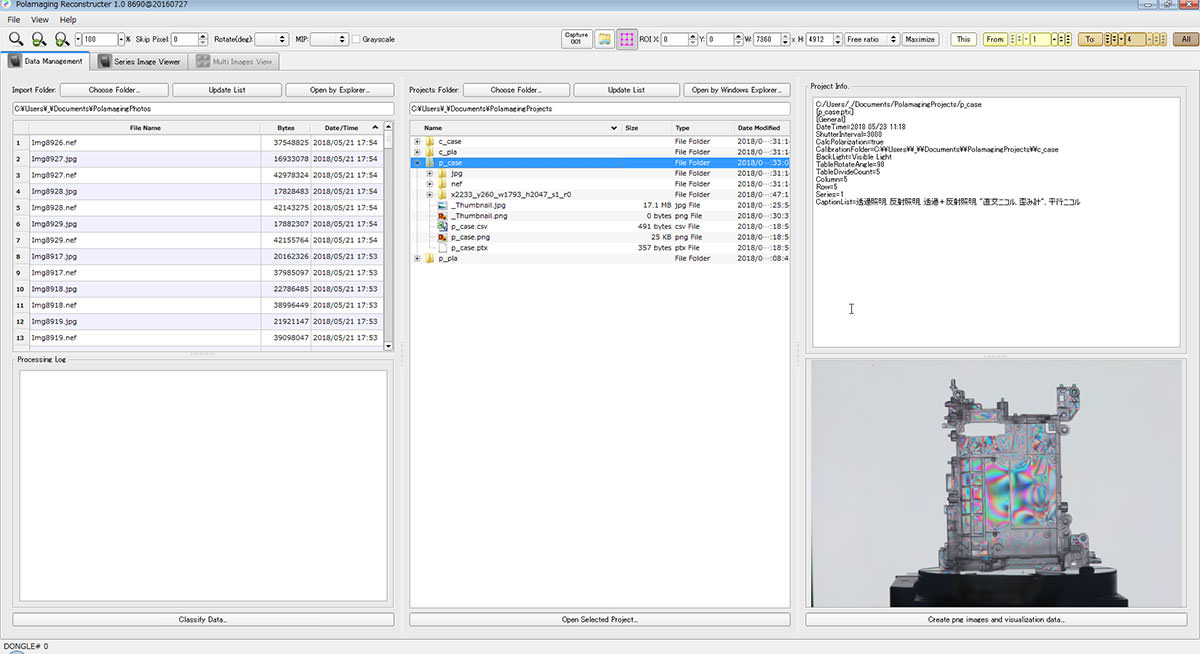The width and height of the screenshot is (1200, 654).
Task: Click the jpg subfolder icon
Action: point(442,173)
